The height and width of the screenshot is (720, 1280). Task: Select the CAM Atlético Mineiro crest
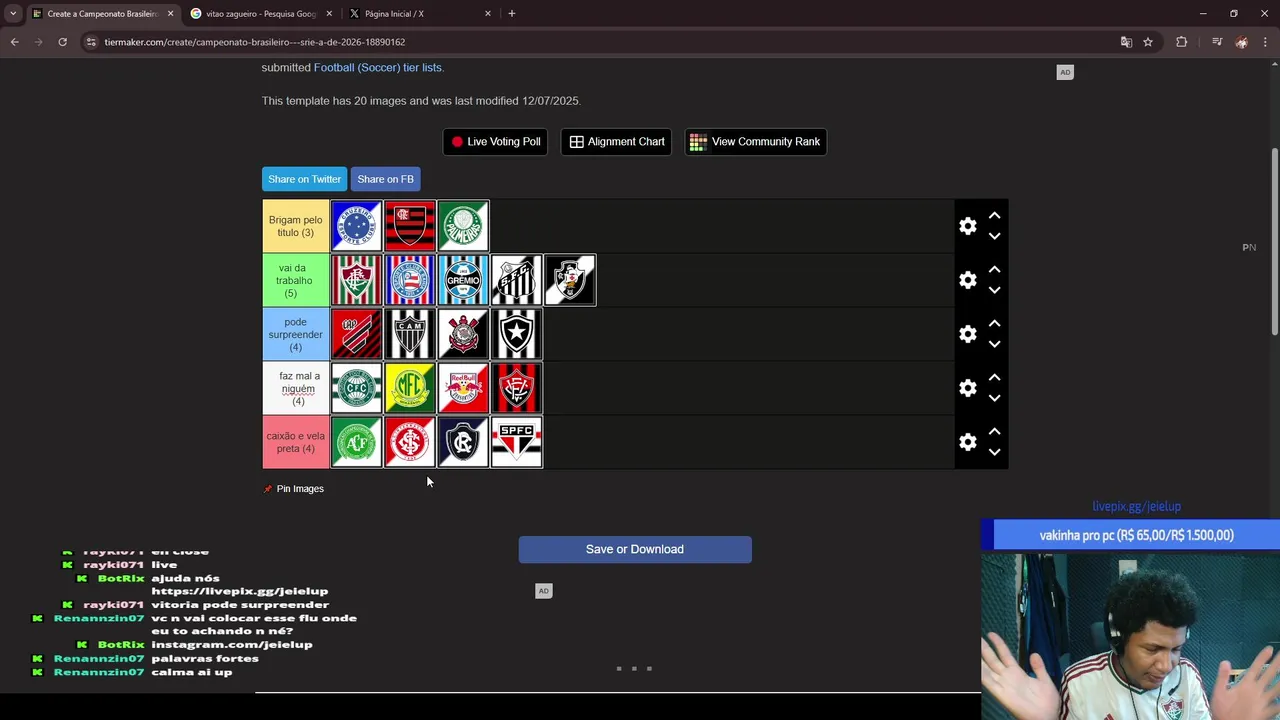point(410,334)
